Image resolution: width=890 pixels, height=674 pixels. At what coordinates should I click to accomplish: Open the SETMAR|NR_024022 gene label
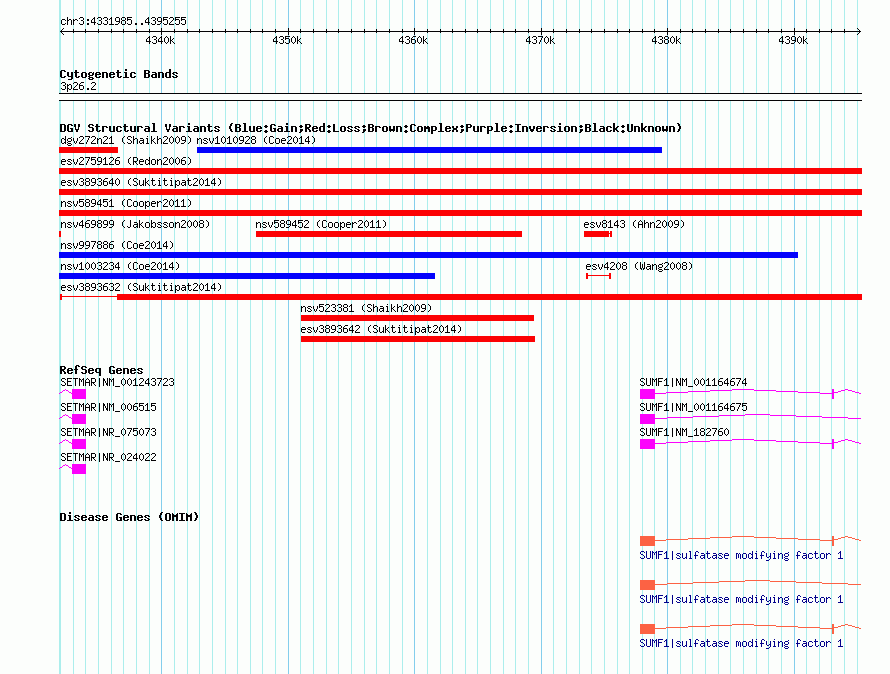[108, 457]
